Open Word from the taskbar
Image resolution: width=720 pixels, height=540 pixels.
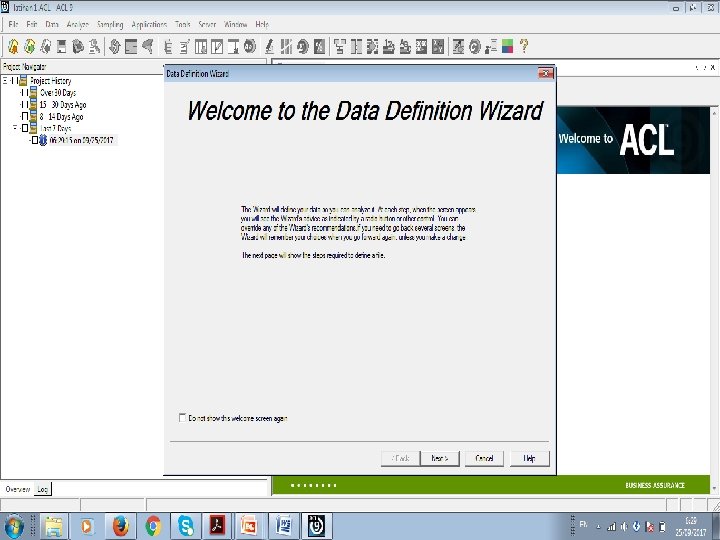click(x=283, y=526)
